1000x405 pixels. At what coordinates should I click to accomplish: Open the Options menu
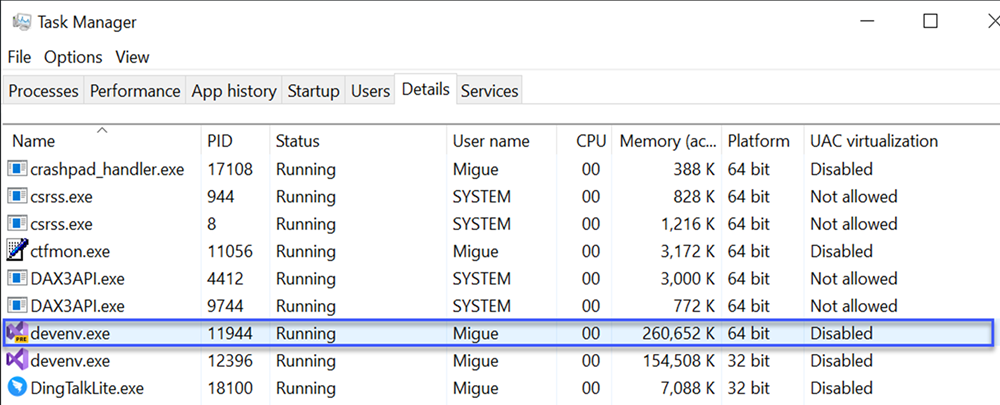pyautogui.click(x=73, y=57)
